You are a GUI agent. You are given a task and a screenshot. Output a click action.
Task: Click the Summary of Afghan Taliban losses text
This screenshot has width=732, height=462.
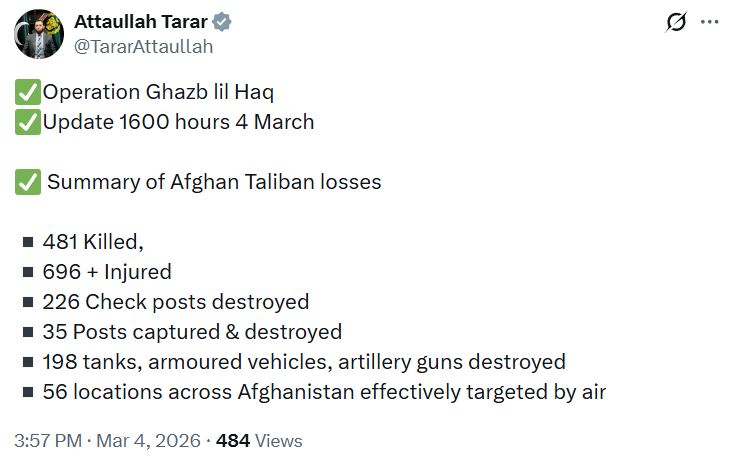(214, 183)
